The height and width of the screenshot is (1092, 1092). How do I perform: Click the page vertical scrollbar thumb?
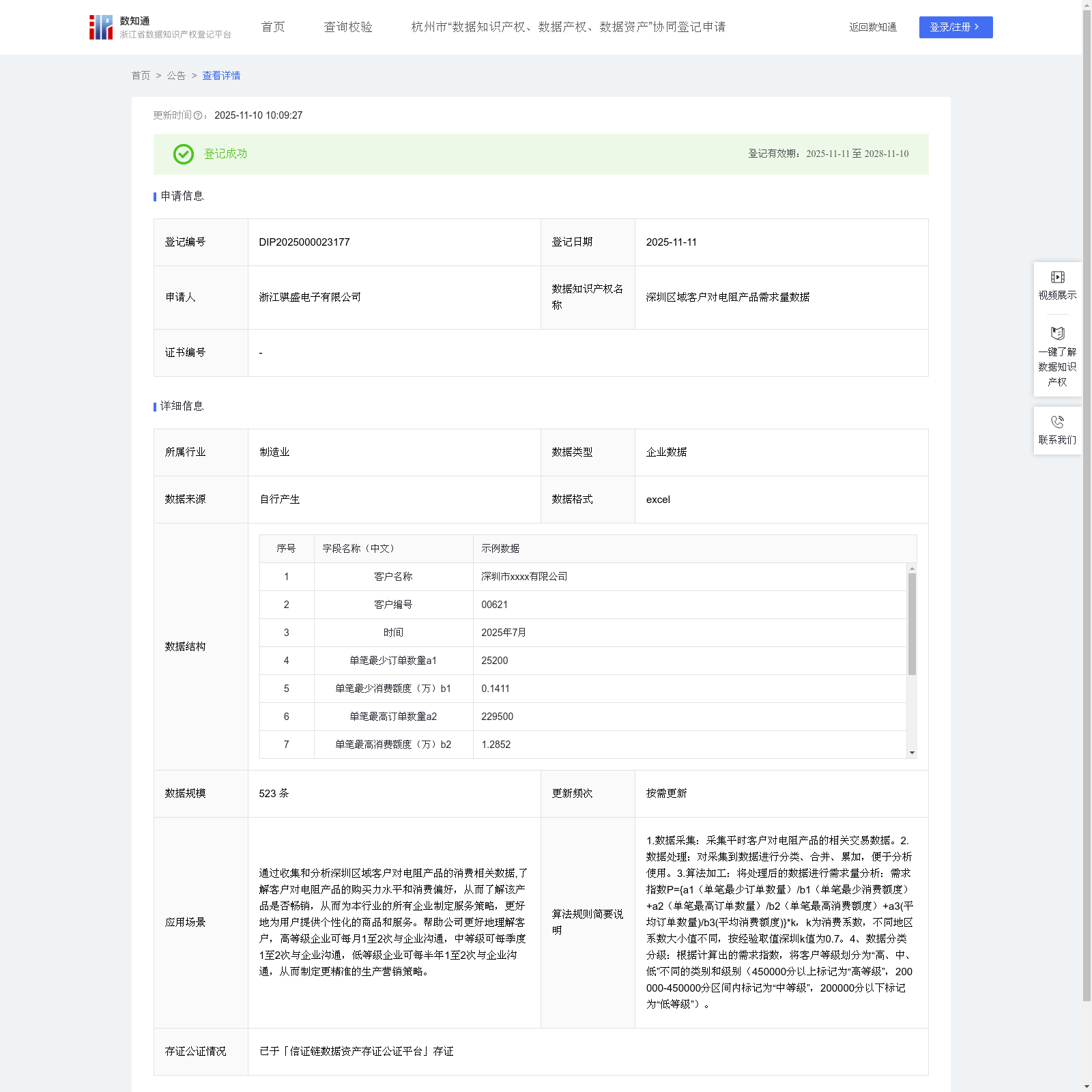coord(1087,505)
